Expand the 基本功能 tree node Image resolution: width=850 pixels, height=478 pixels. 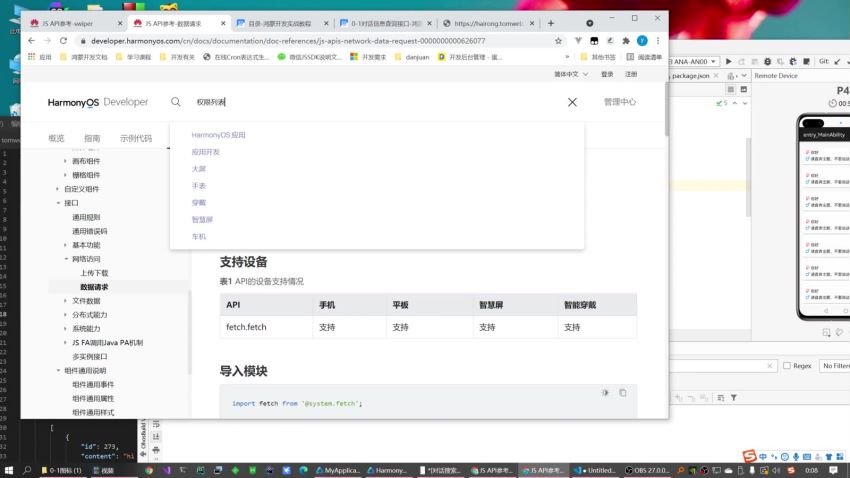pos(66,245)
